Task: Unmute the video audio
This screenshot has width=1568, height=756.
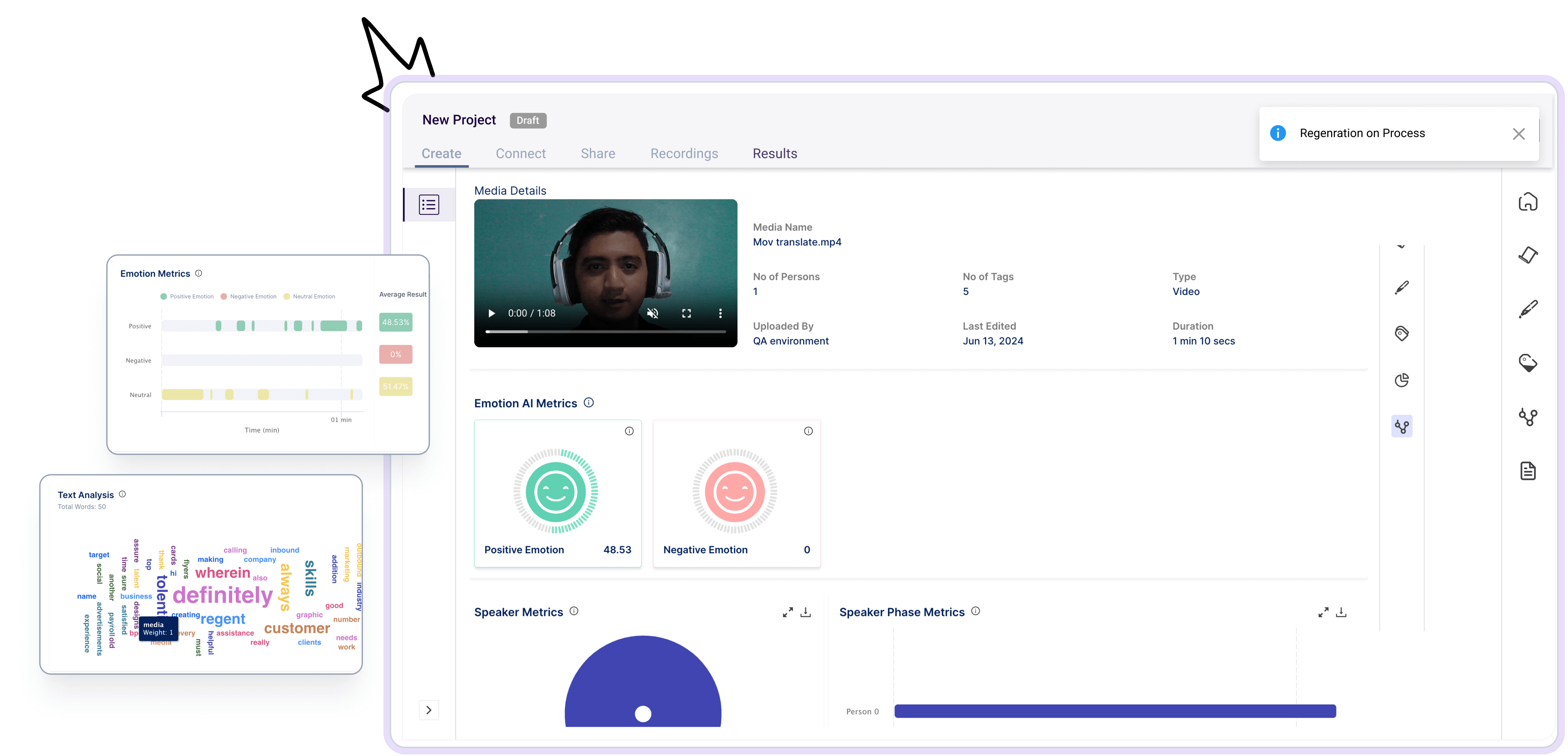Action: tap(653, 313)
